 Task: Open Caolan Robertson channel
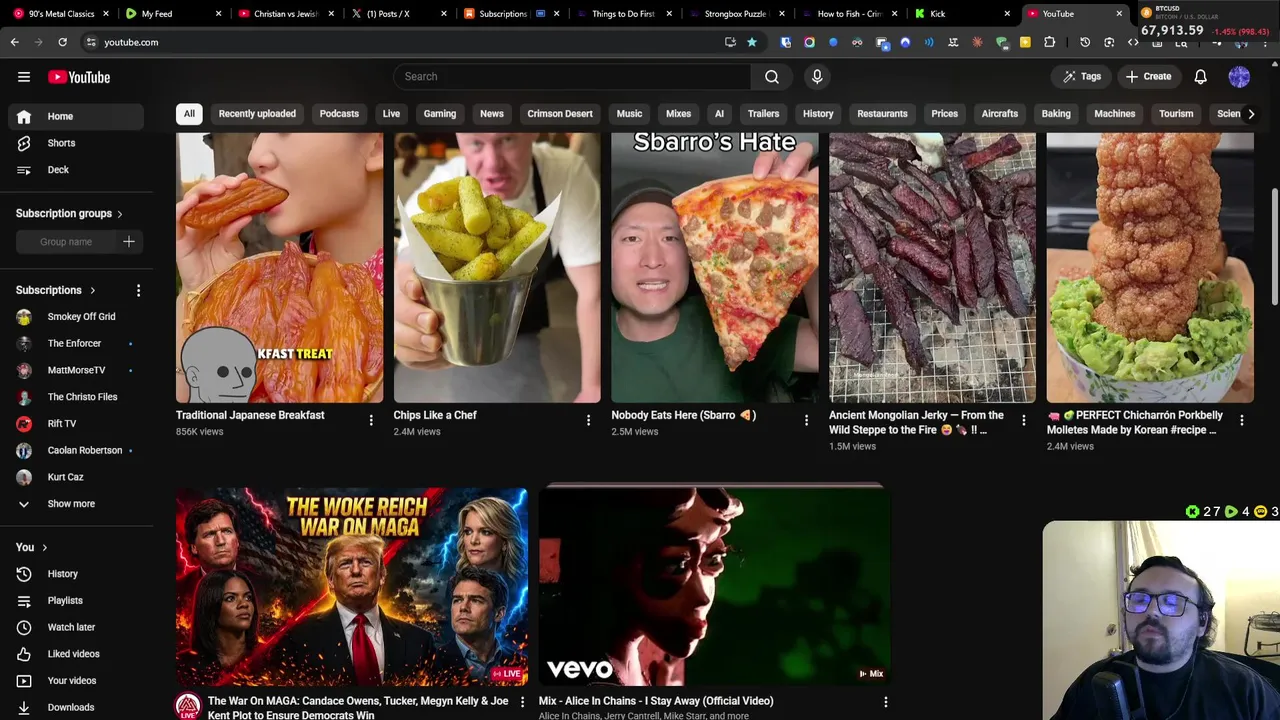pyautogui.click(x=76, y=450)
